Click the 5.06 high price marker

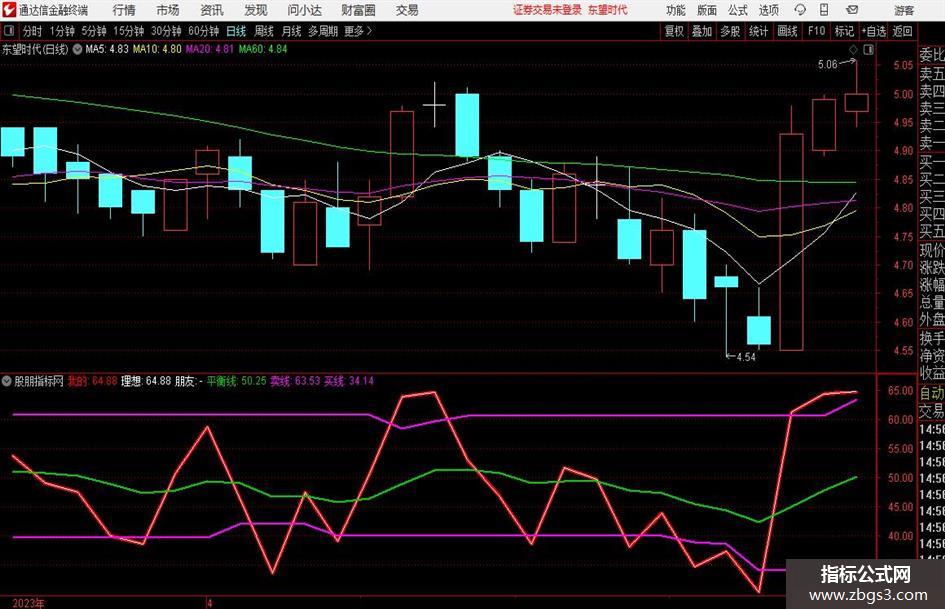[827, 65]
